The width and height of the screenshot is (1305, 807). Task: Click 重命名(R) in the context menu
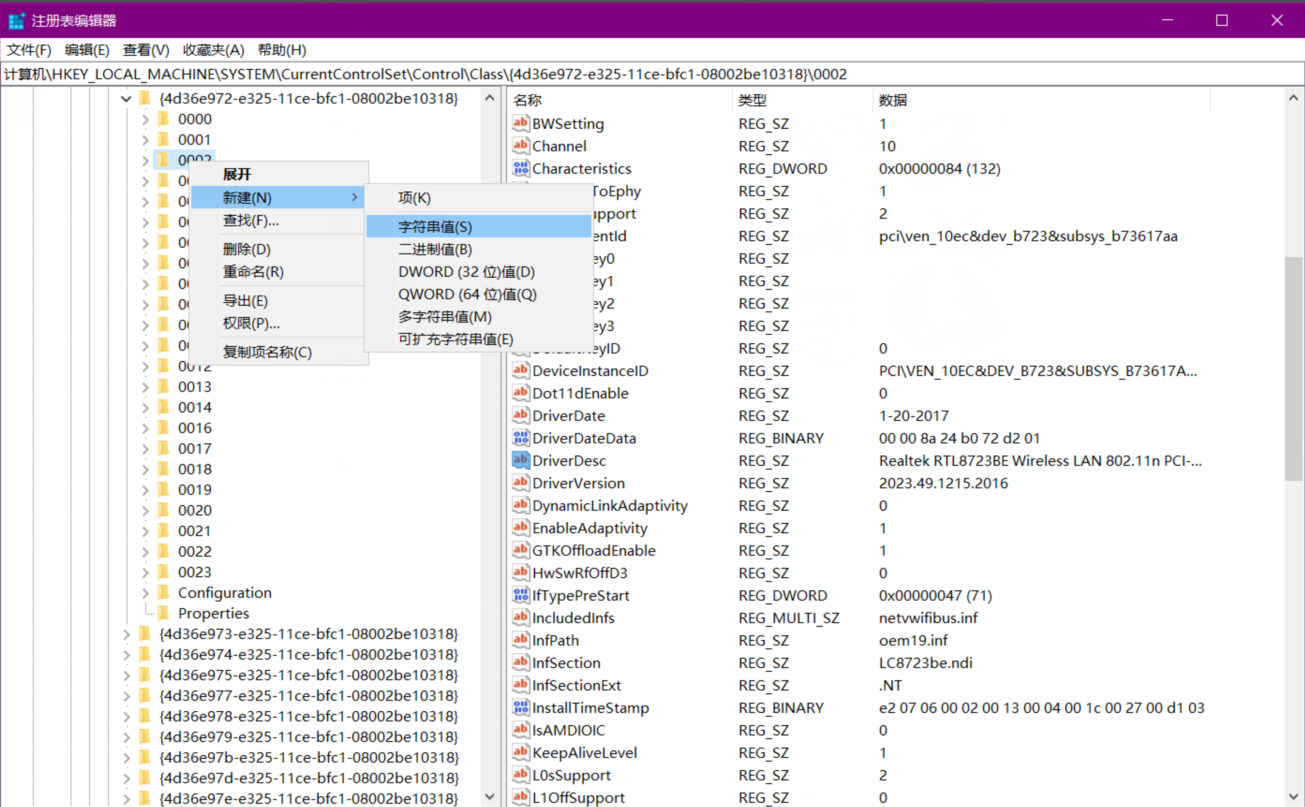click(279, 272)
